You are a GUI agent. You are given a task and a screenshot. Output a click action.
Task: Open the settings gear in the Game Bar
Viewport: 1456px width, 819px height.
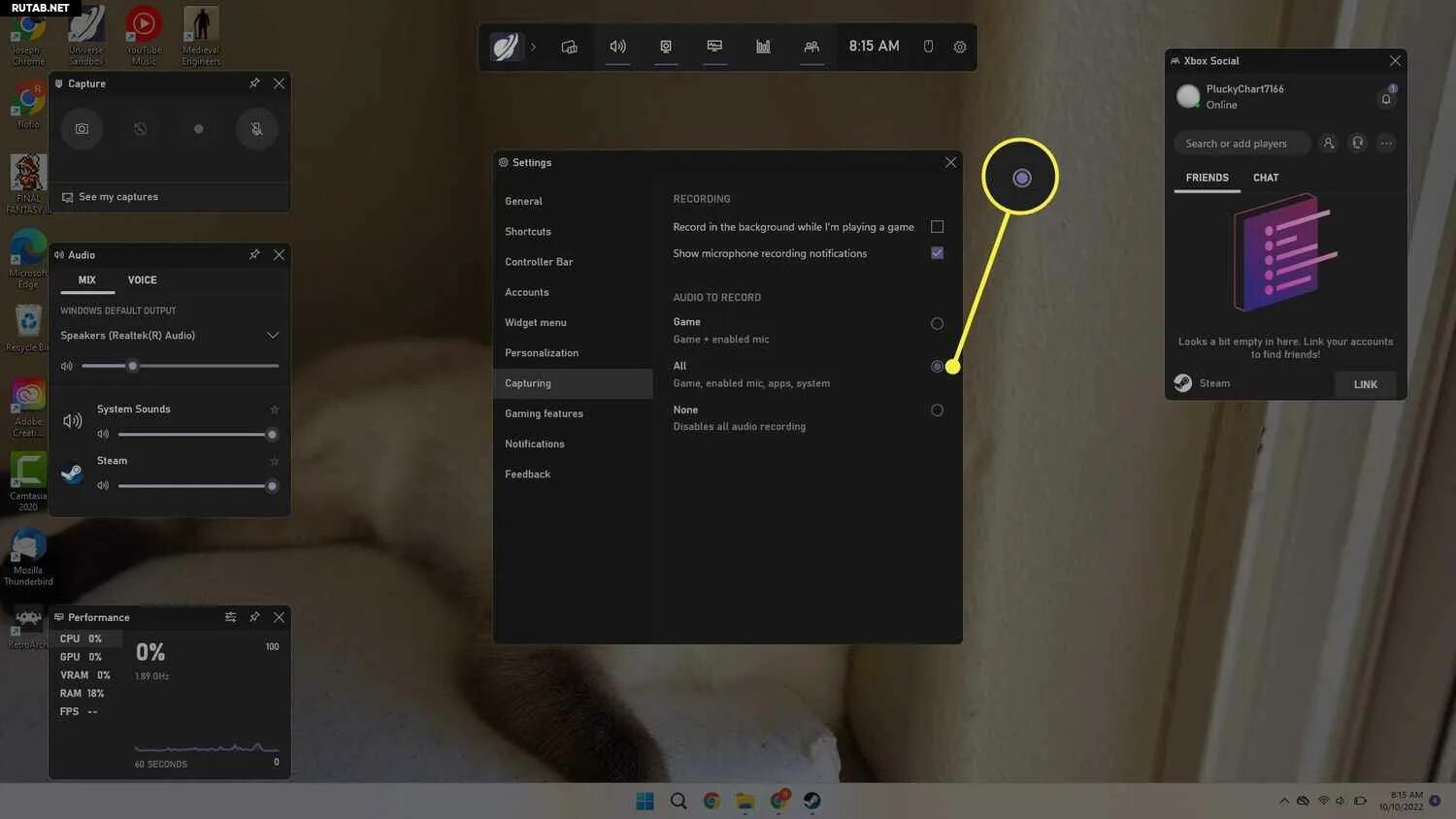tap(960, 47)
